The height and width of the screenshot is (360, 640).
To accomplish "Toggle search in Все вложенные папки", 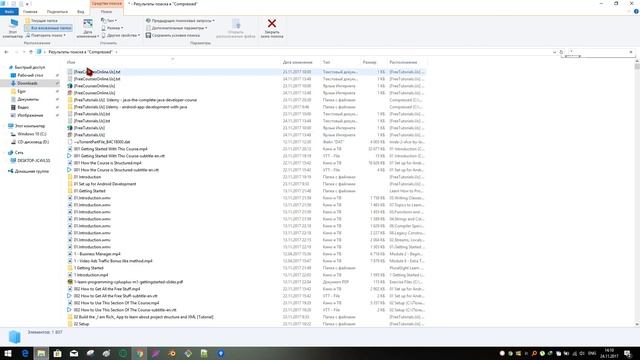I will point(48,28).
